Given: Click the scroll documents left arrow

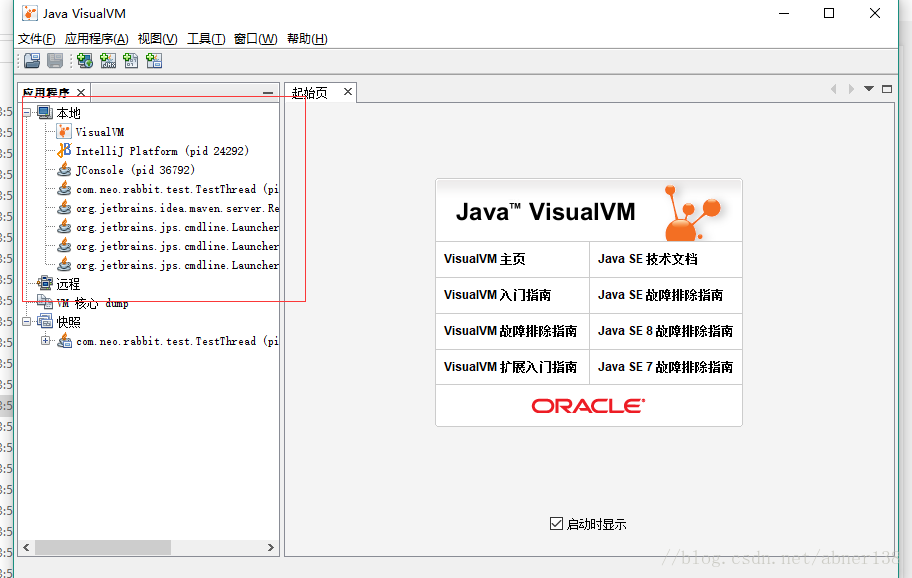Looking at the screenshot, I should (x=833, y=89).
